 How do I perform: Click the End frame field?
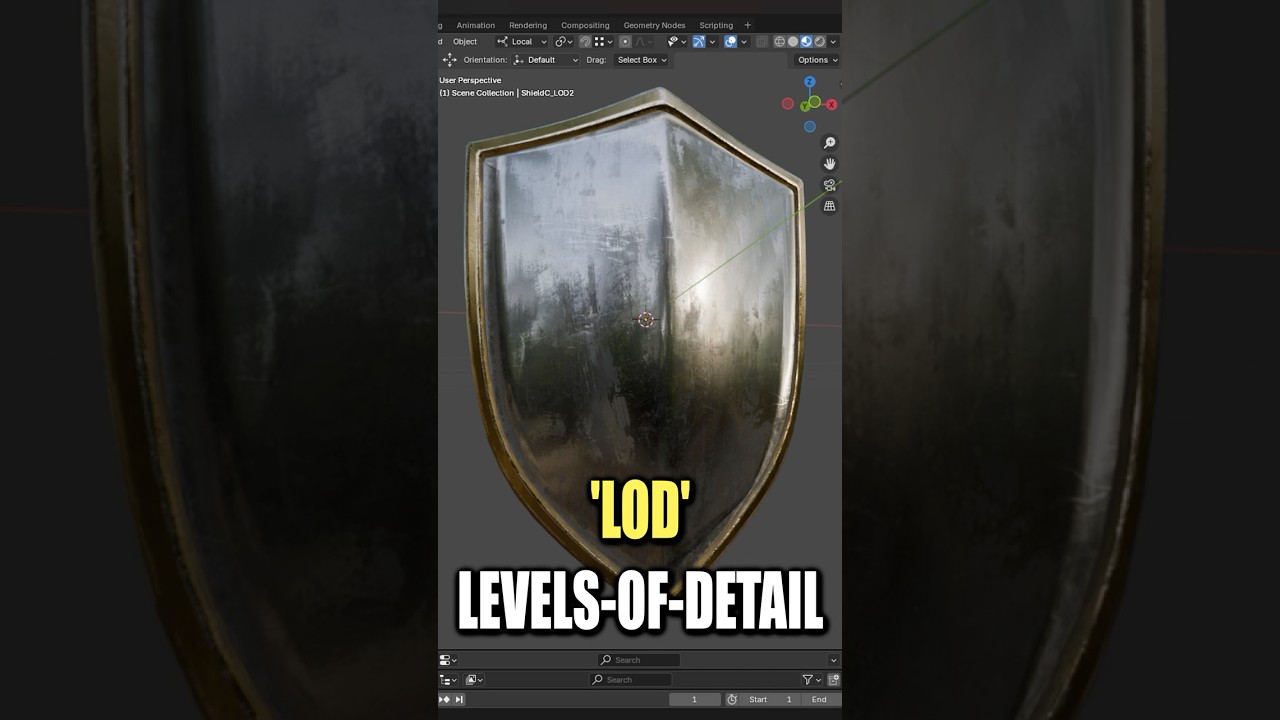tap(820, 700)
